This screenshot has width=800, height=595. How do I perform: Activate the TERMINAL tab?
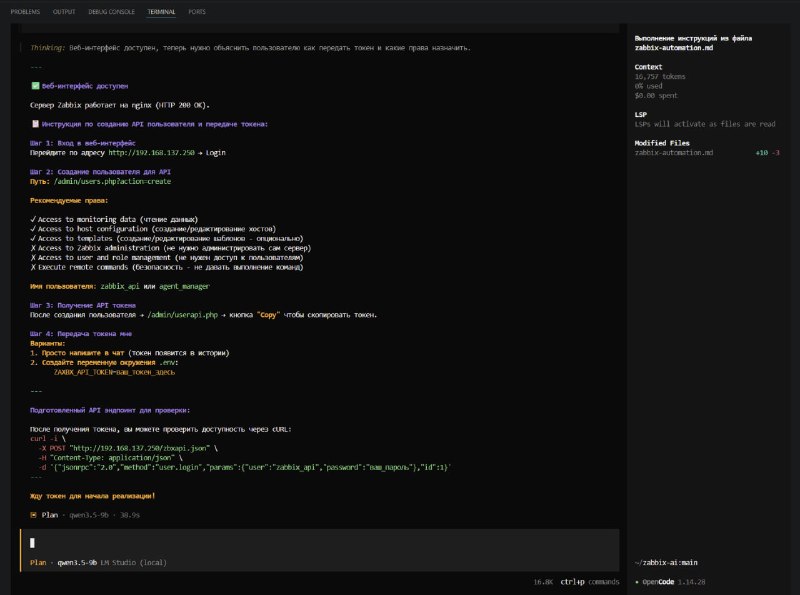tap(161, 12)
